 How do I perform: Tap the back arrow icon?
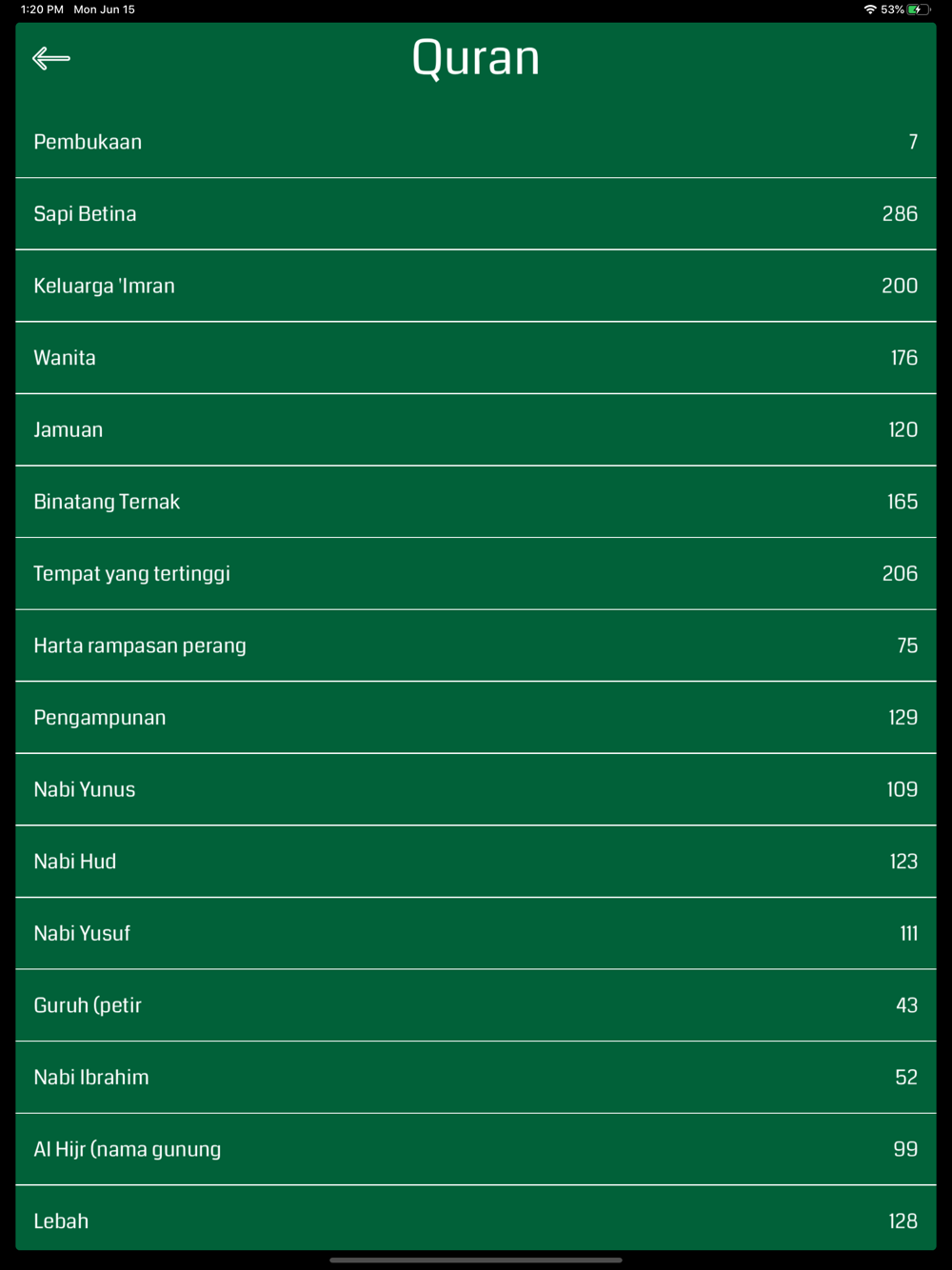(x=51, y=58)
